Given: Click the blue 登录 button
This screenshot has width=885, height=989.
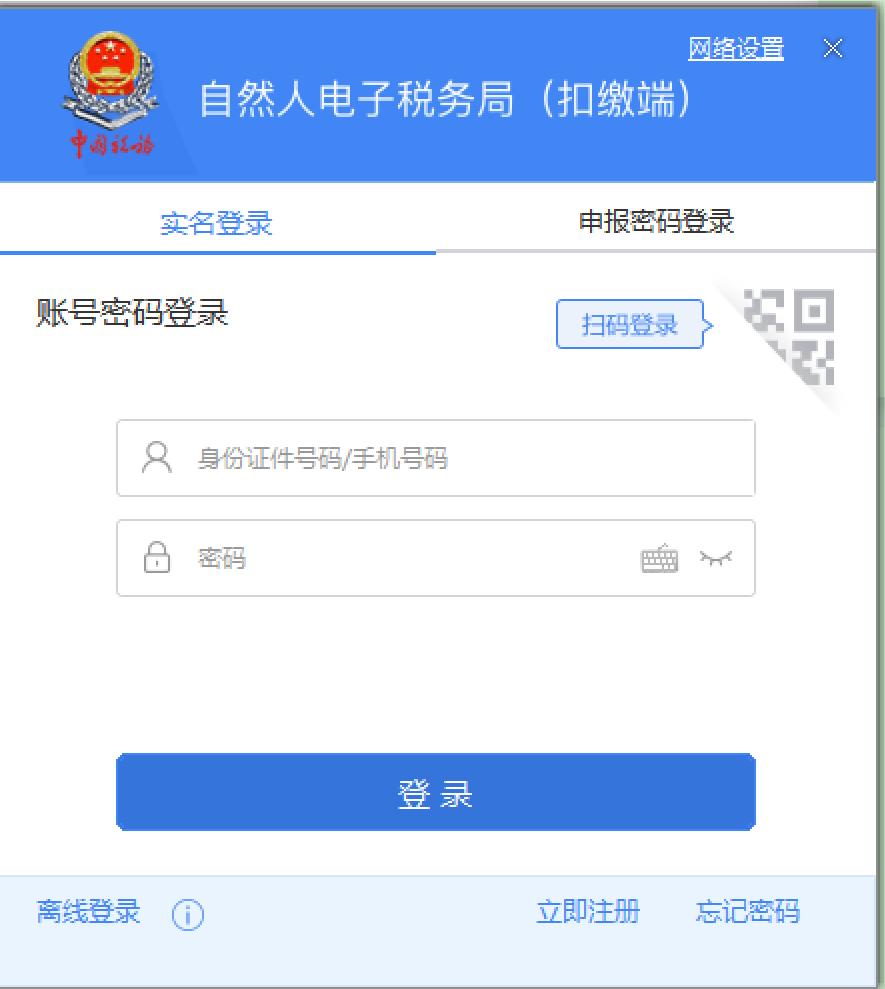Looking at the screenshot, I should point(436,792).
